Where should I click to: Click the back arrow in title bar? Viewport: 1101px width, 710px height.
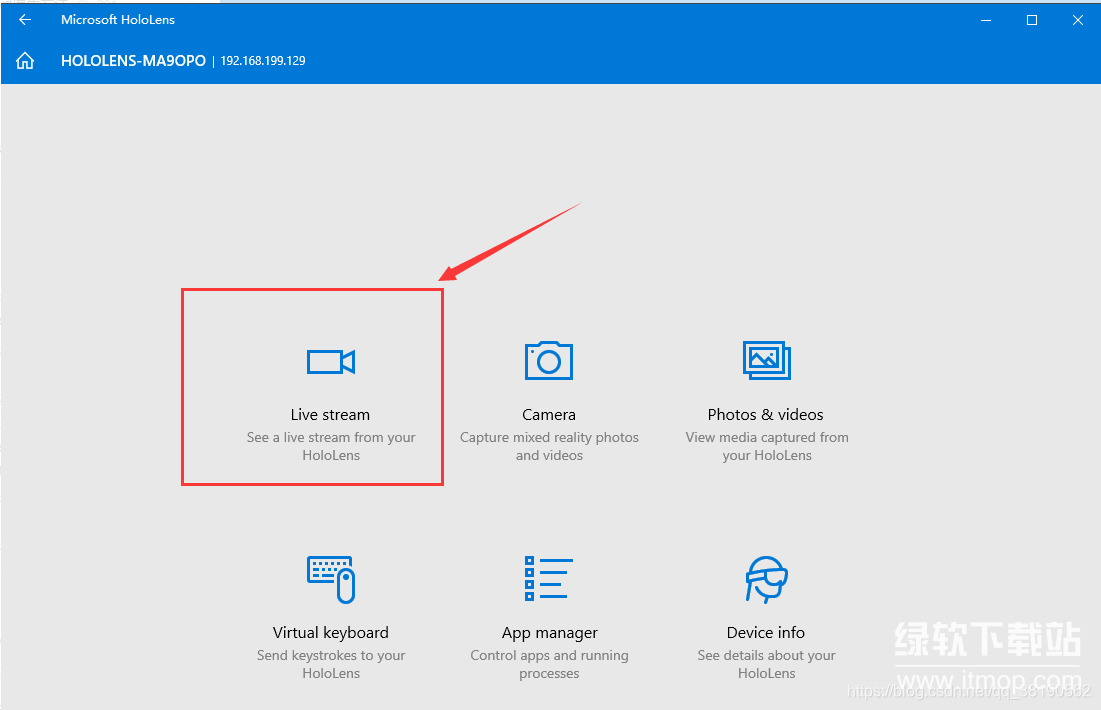click(x=25, y=20)
